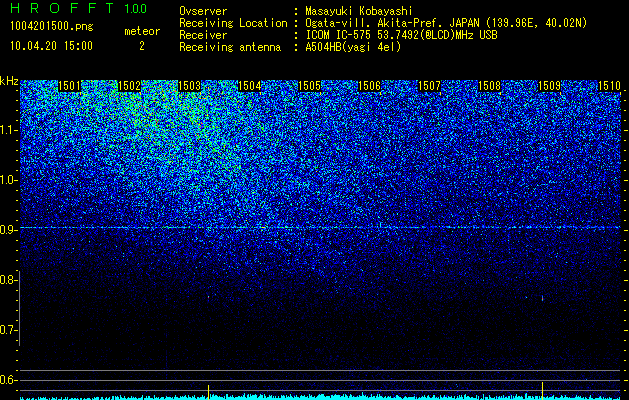The image size is (629, 400).
Task: Click the meteor echo dot near 1509
Action: [x=542, y=298]
